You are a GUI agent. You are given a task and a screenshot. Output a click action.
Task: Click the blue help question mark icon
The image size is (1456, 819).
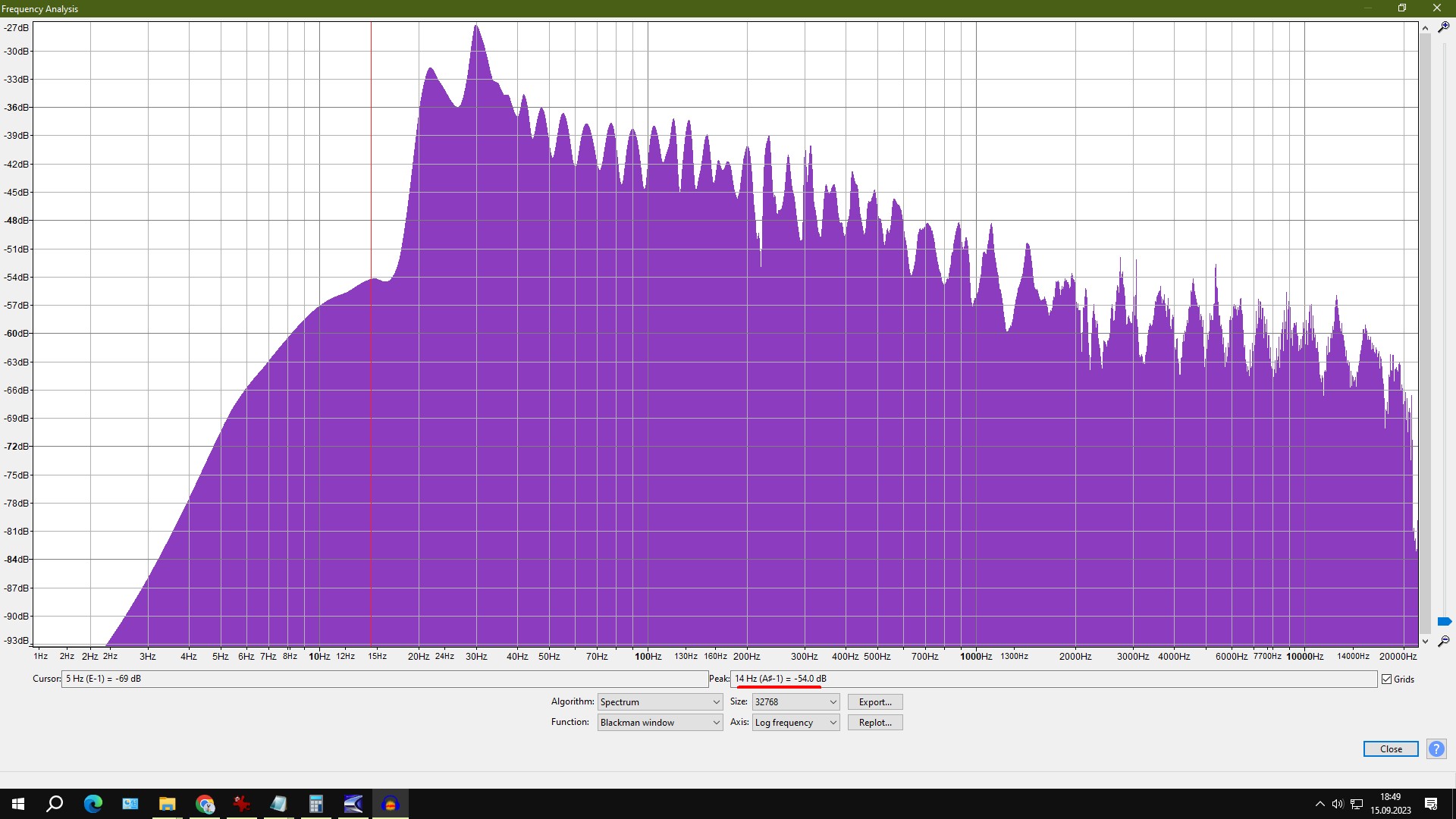1436,749
